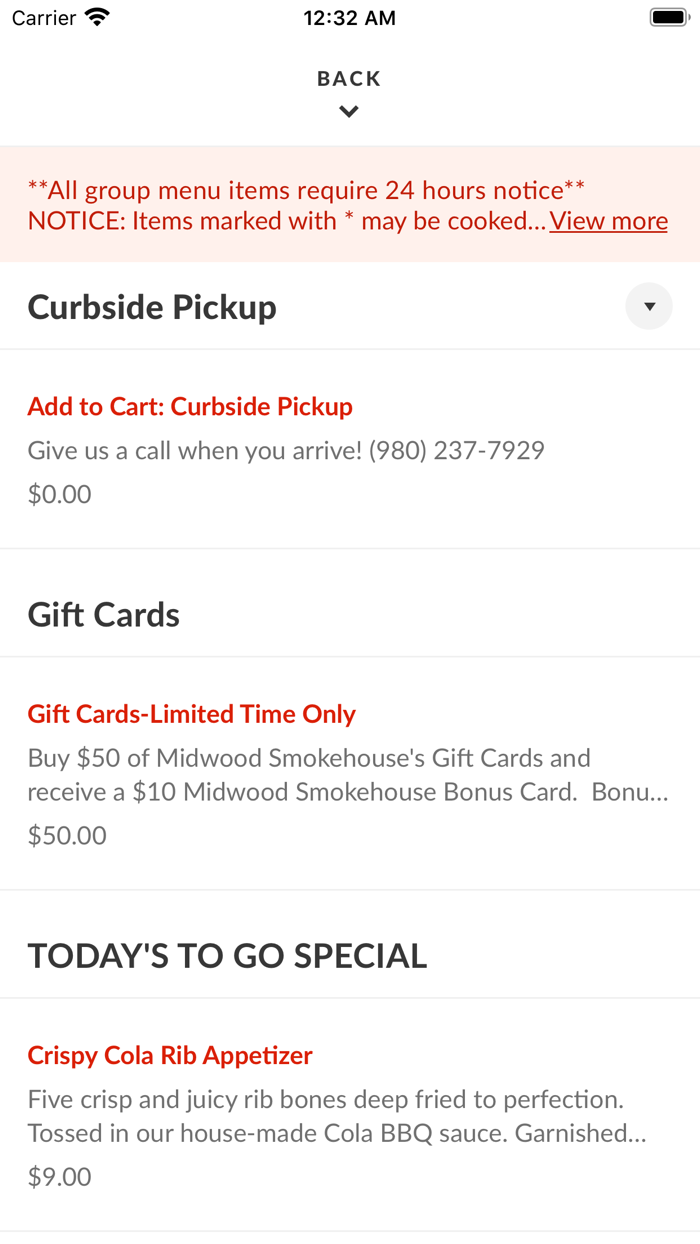Tap the gift card bonus description text
Screen dimensions: 700x1244
345,775
